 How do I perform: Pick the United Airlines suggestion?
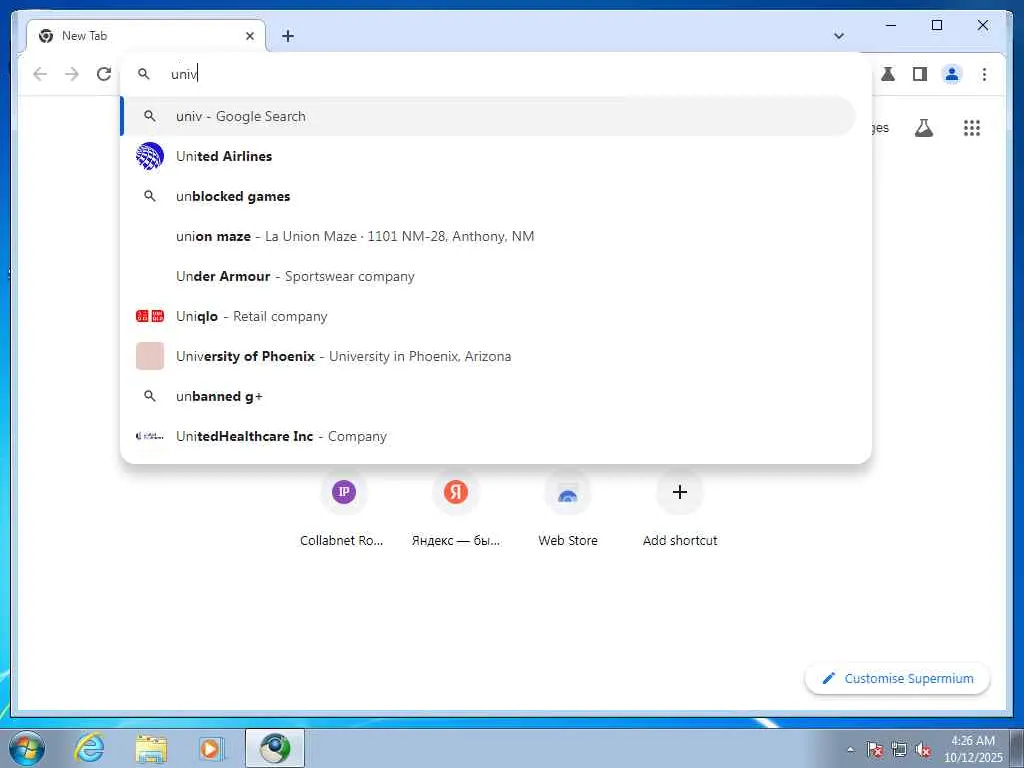point(488,156)
